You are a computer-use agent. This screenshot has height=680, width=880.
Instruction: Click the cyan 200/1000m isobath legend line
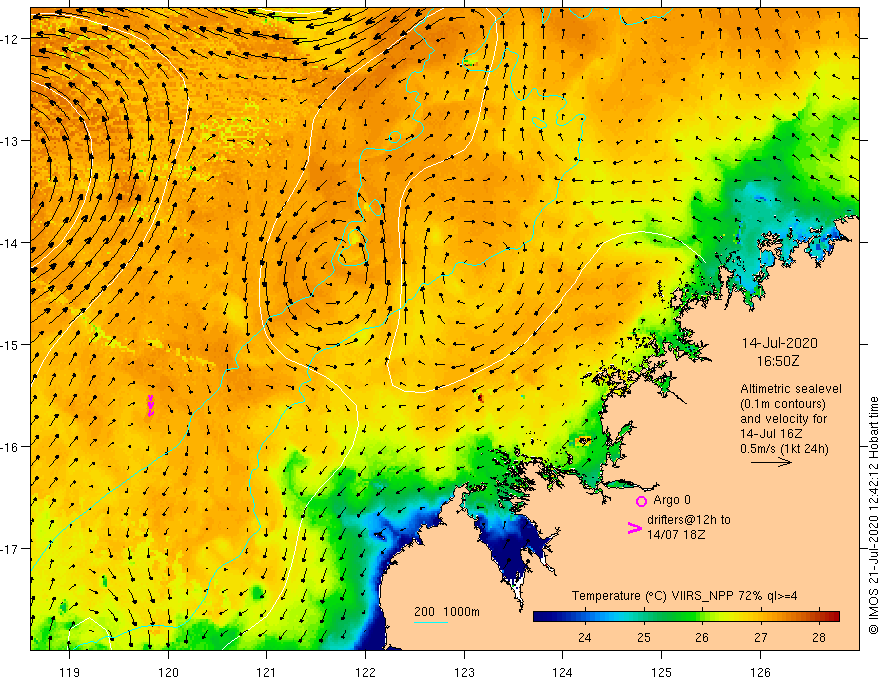pyautogui.click(x=430, y=622)
